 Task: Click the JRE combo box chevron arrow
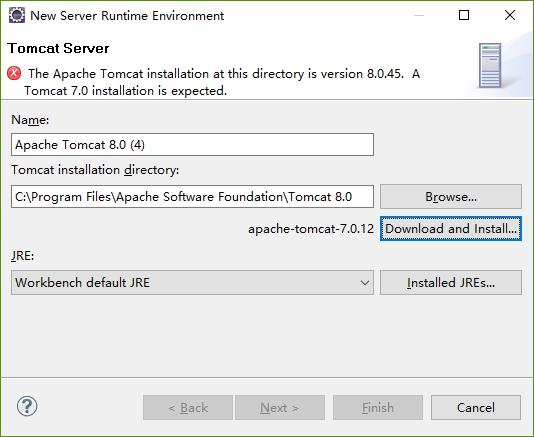tap(365, 283)
